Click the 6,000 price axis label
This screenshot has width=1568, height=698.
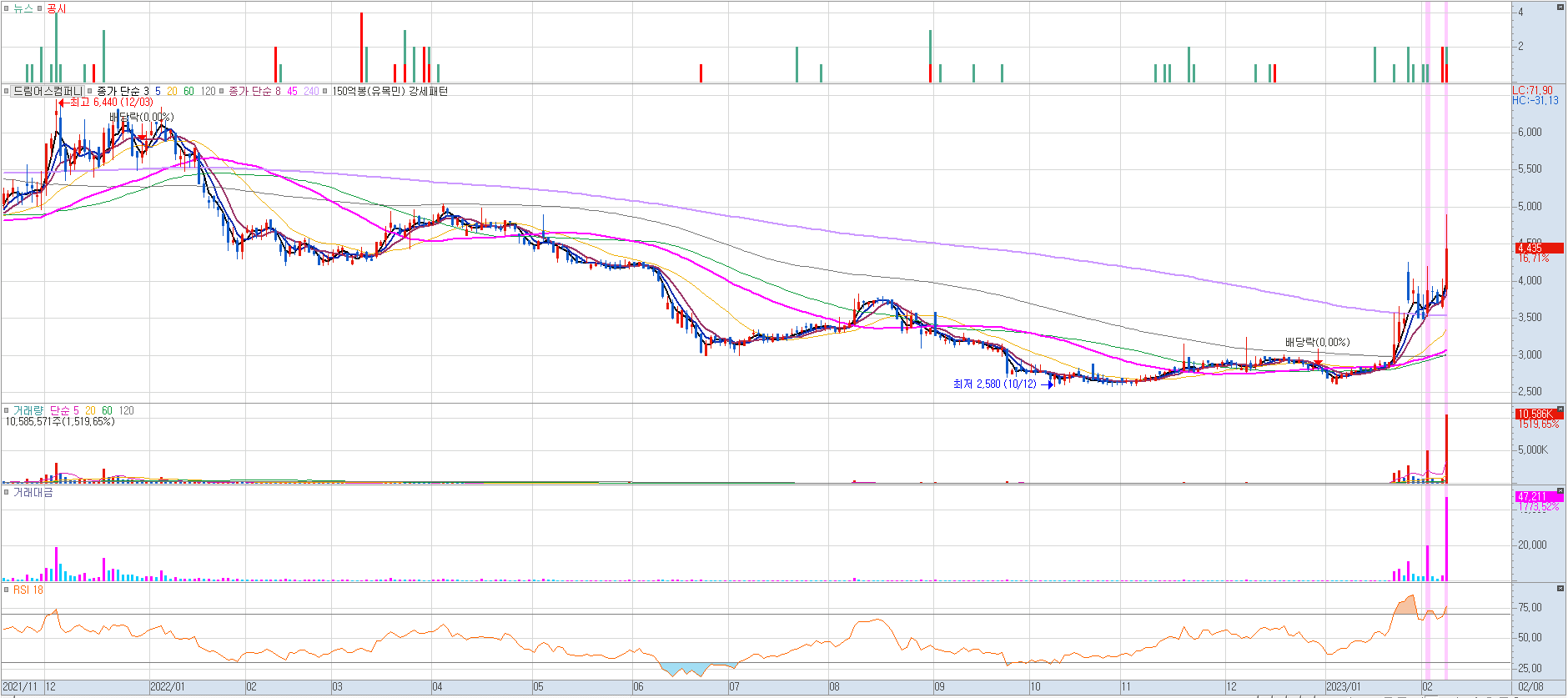tap(1530, 132)
